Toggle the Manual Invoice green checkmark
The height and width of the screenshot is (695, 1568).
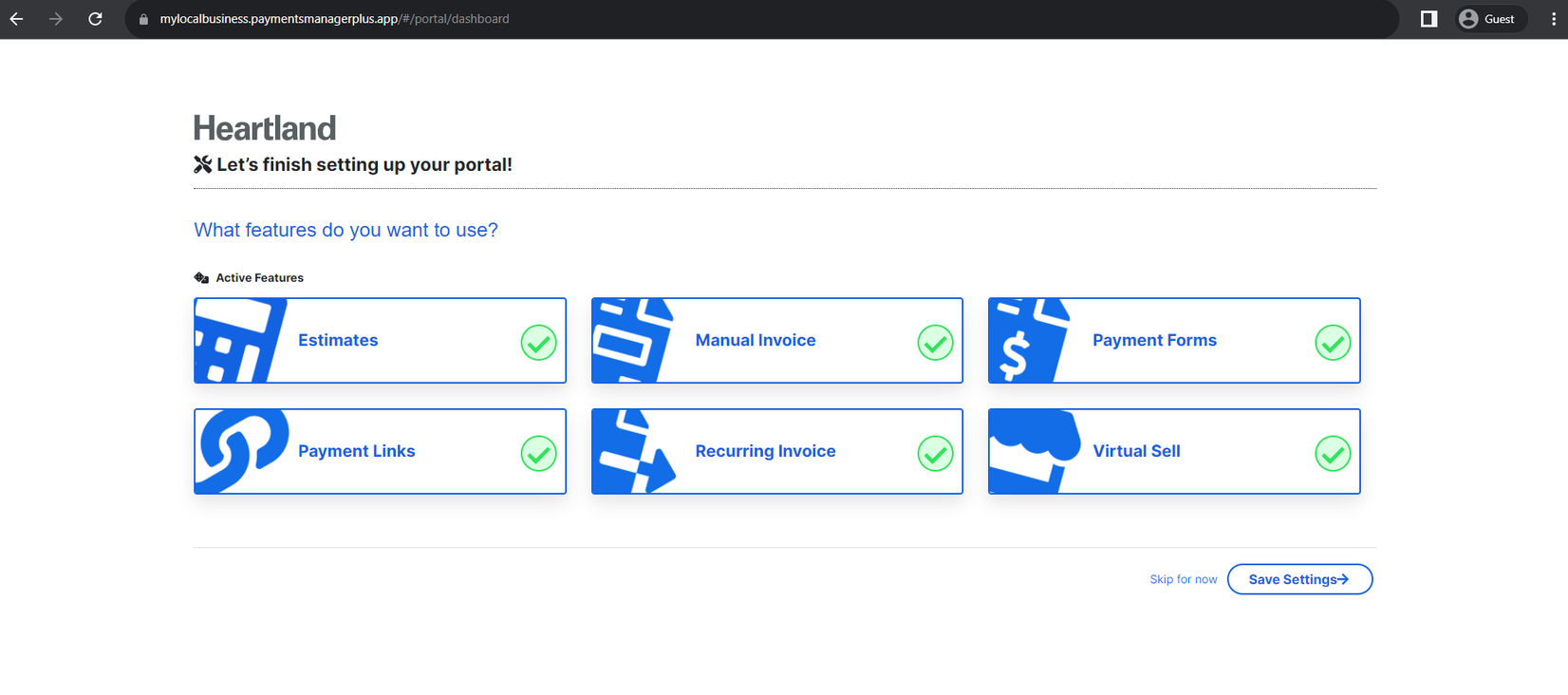click(935, 343)
